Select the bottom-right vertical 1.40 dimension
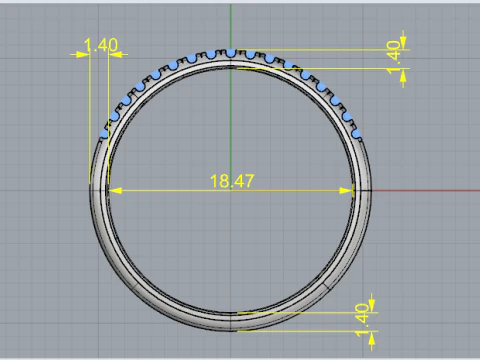This screenshot has height=360, width=480. 362,320
